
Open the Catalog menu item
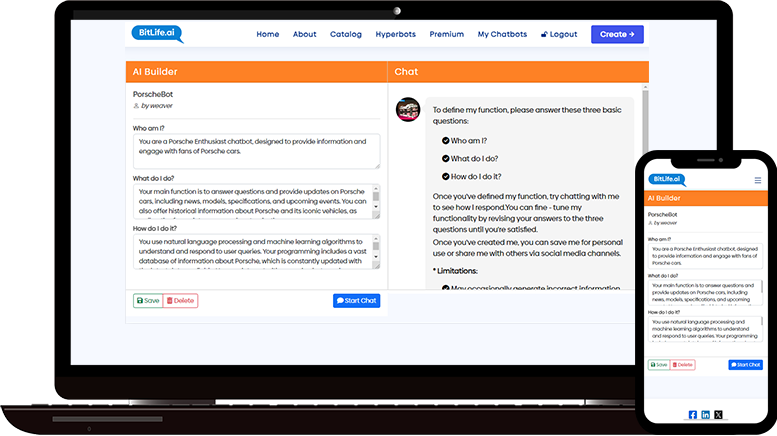point(346,34)
